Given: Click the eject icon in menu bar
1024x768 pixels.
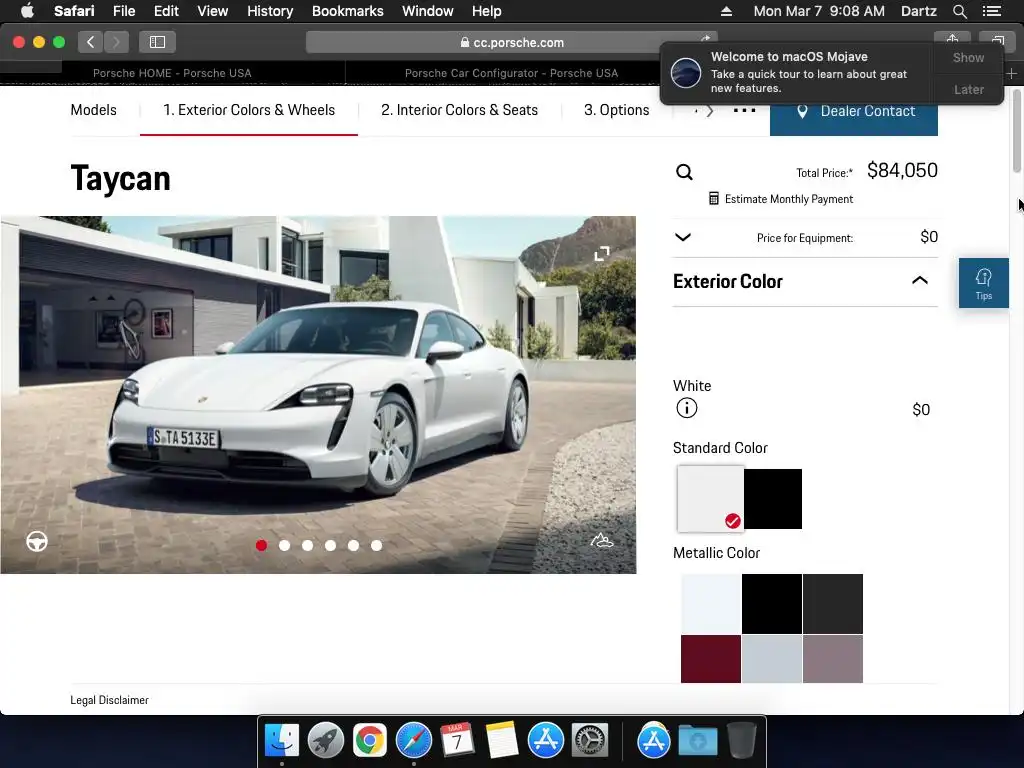Looking at the screenshot, I should [x=726, y=11].
